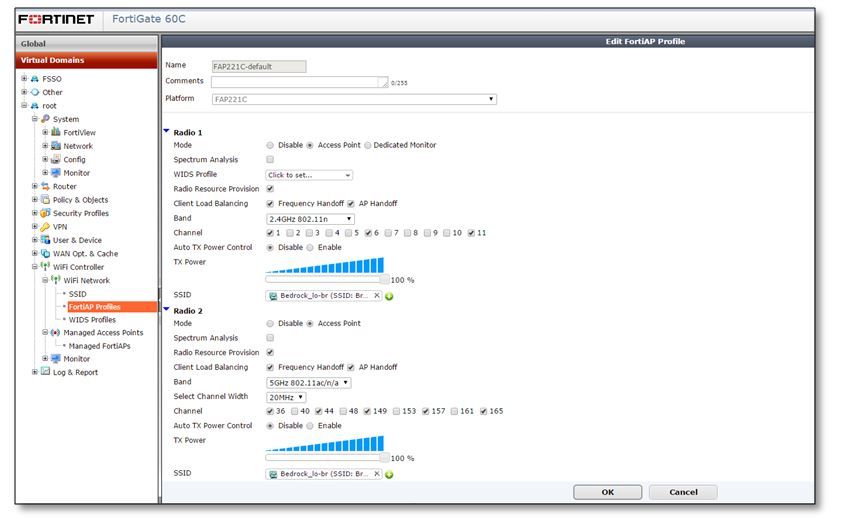Click the FortiView chart icon
843x523 pixels.
click(56, 132)
